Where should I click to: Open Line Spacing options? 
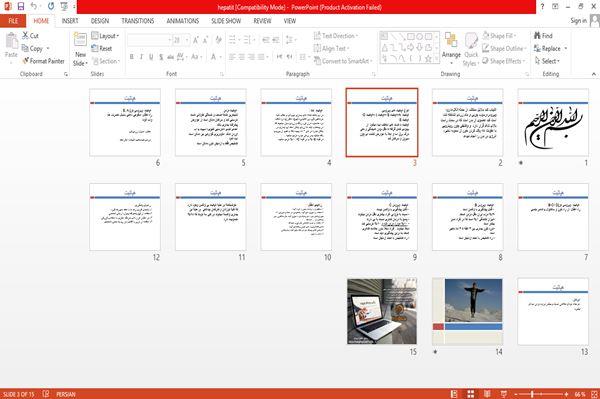(291, 40)
